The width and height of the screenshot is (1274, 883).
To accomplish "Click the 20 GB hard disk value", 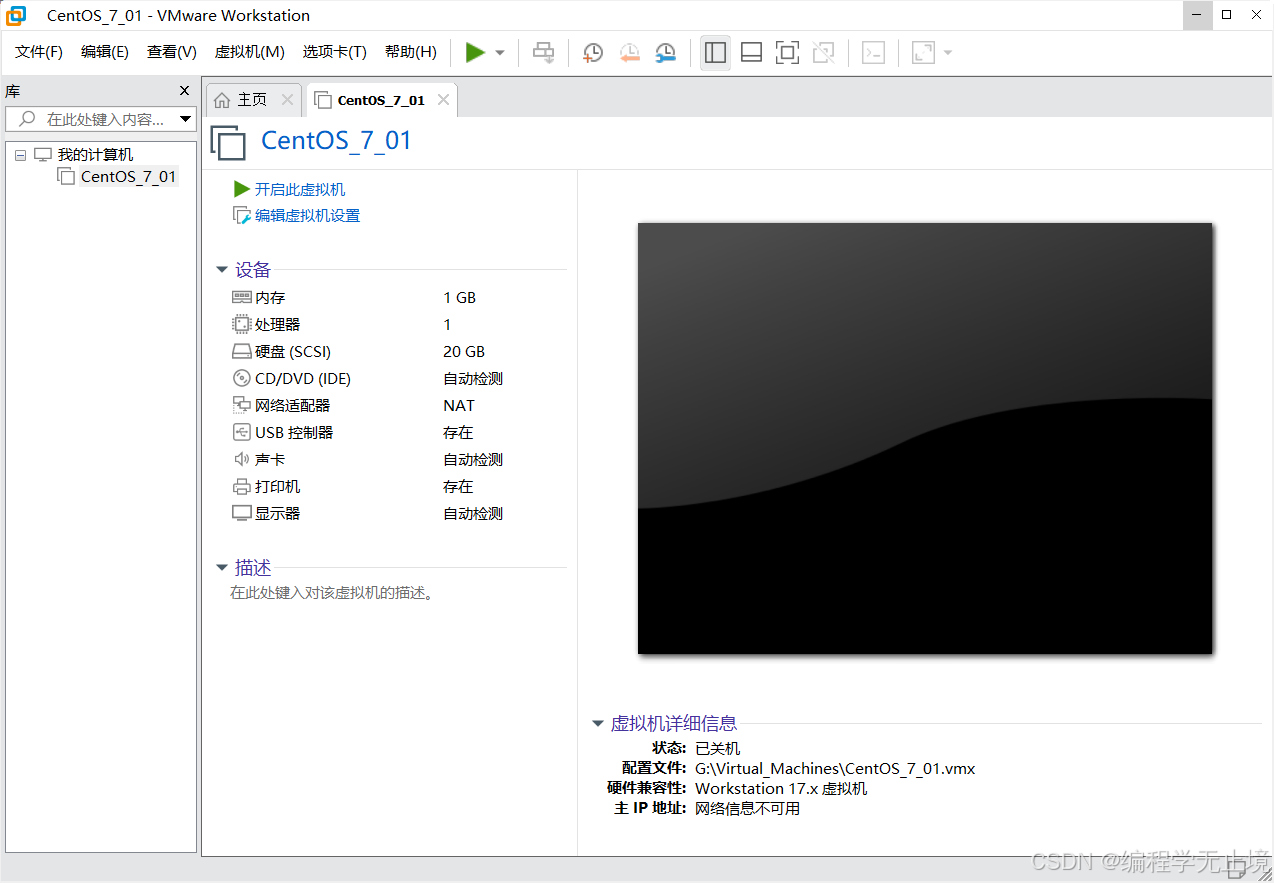I will click(464, 351).
